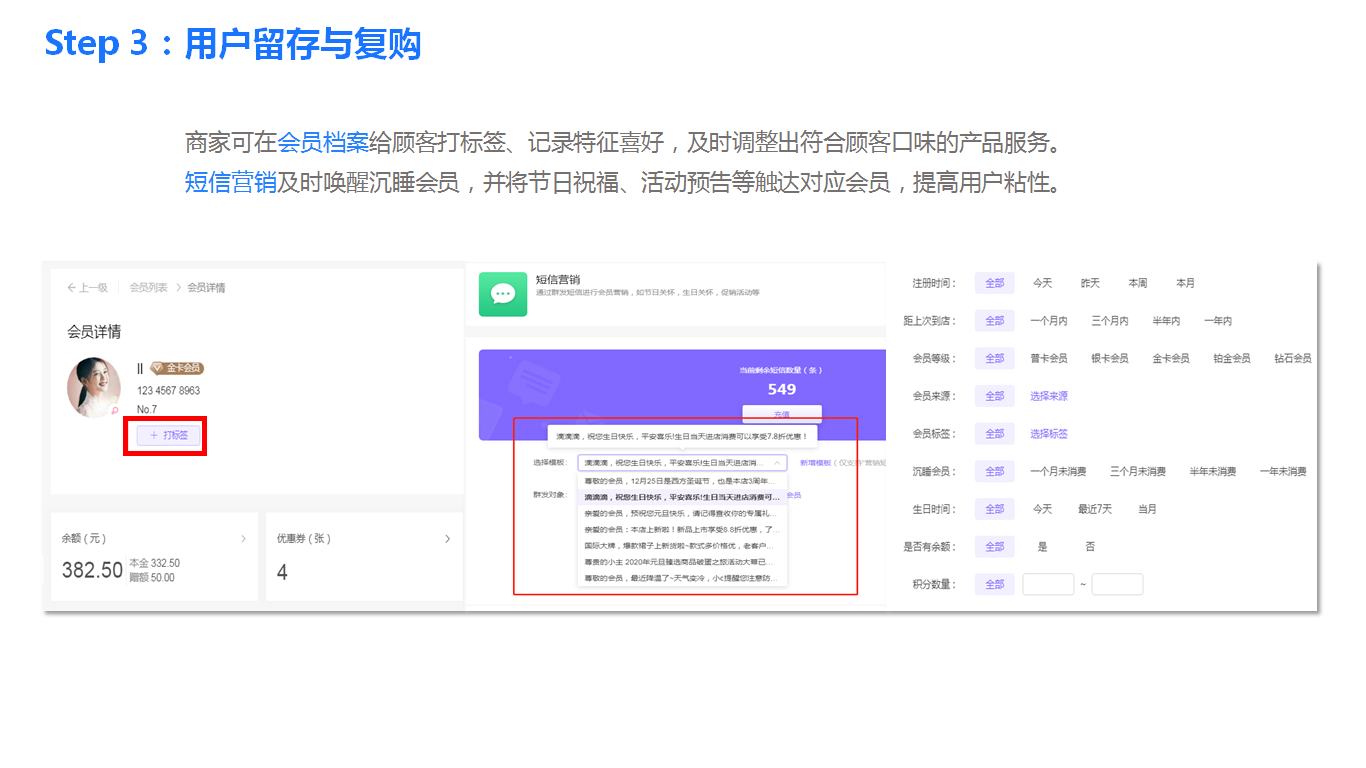
Task: Open coupons via 优惠券 chevron arrow
Action: [447, 539]
